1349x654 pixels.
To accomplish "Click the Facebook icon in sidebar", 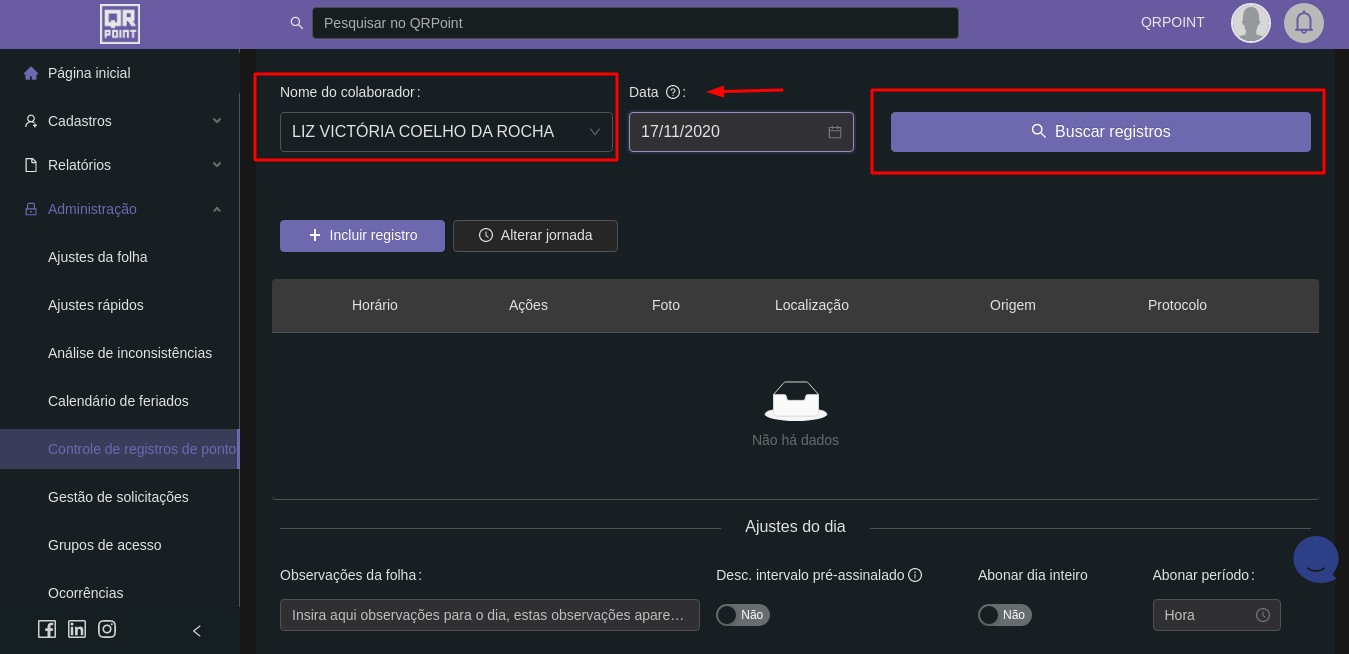I will [x=47, y=629].
